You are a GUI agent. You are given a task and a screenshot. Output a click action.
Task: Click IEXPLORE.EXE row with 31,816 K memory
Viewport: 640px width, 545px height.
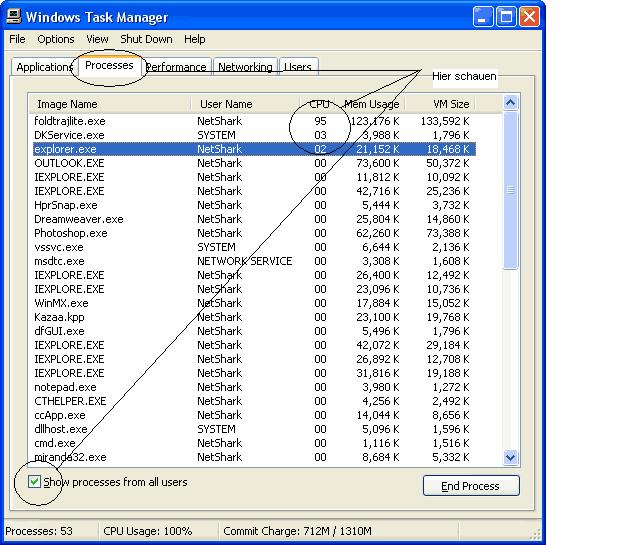coord(254,373)
